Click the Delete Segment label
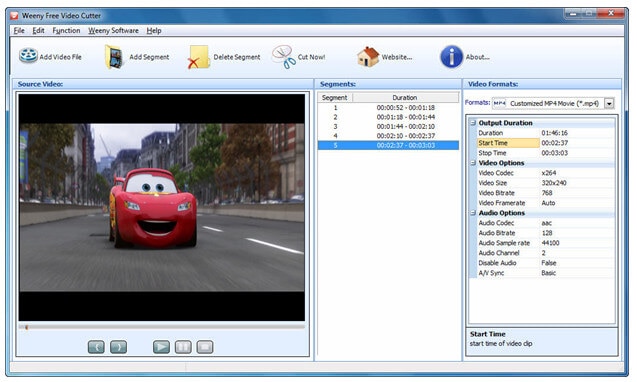Viewport: 637px width, 382px height. tap(237, 57)
